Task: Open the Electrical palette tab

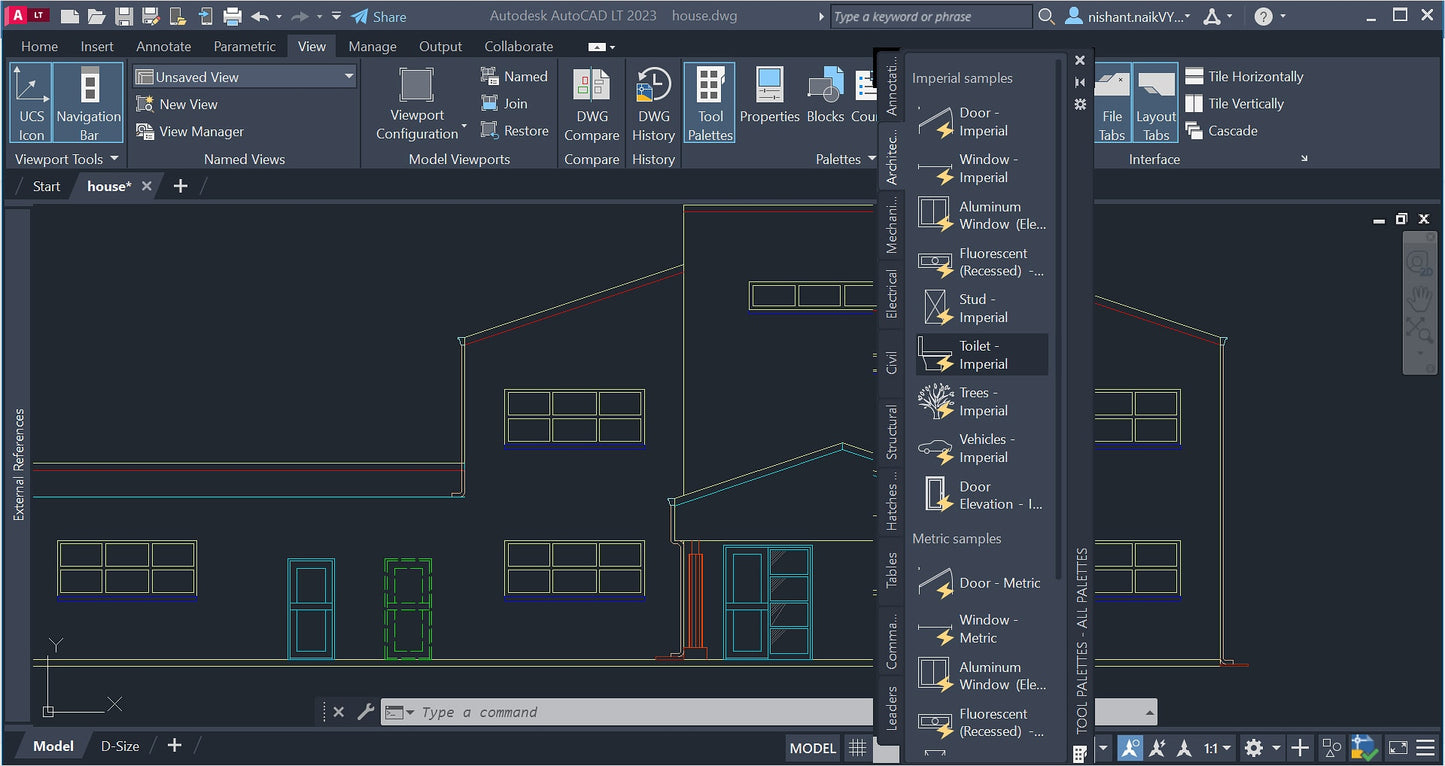Action: (892, 294)
